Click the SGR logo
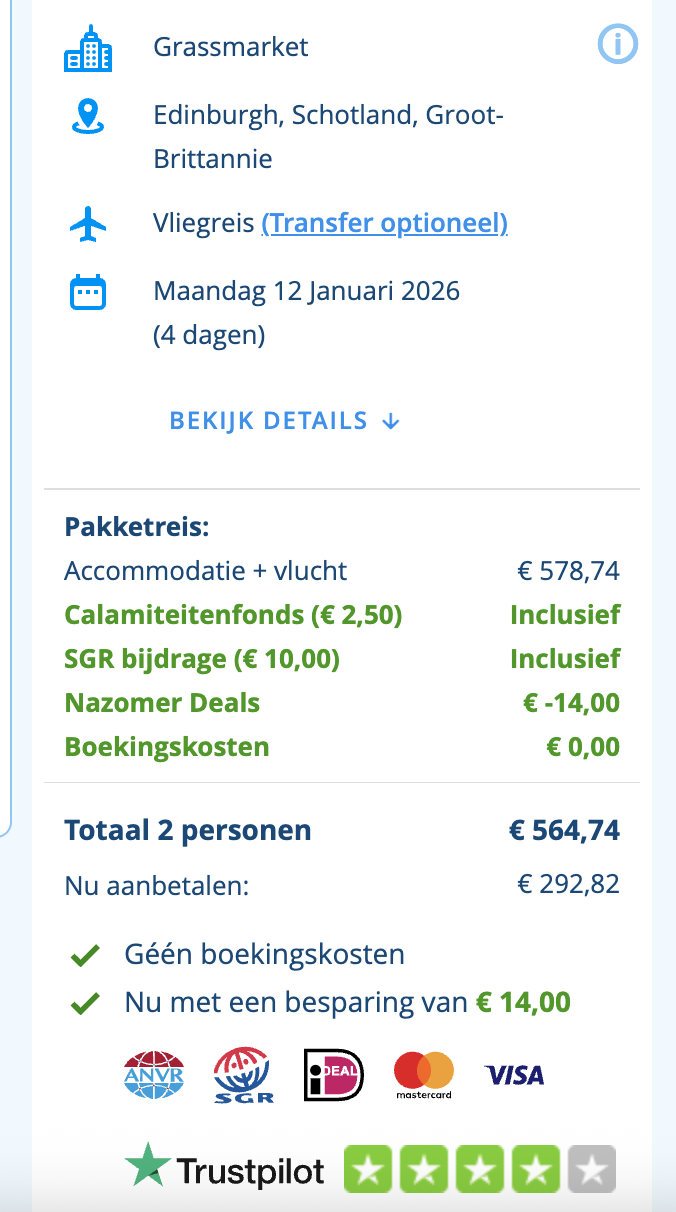Viewport: 676px width, 1212px height. coord(241,1076)
